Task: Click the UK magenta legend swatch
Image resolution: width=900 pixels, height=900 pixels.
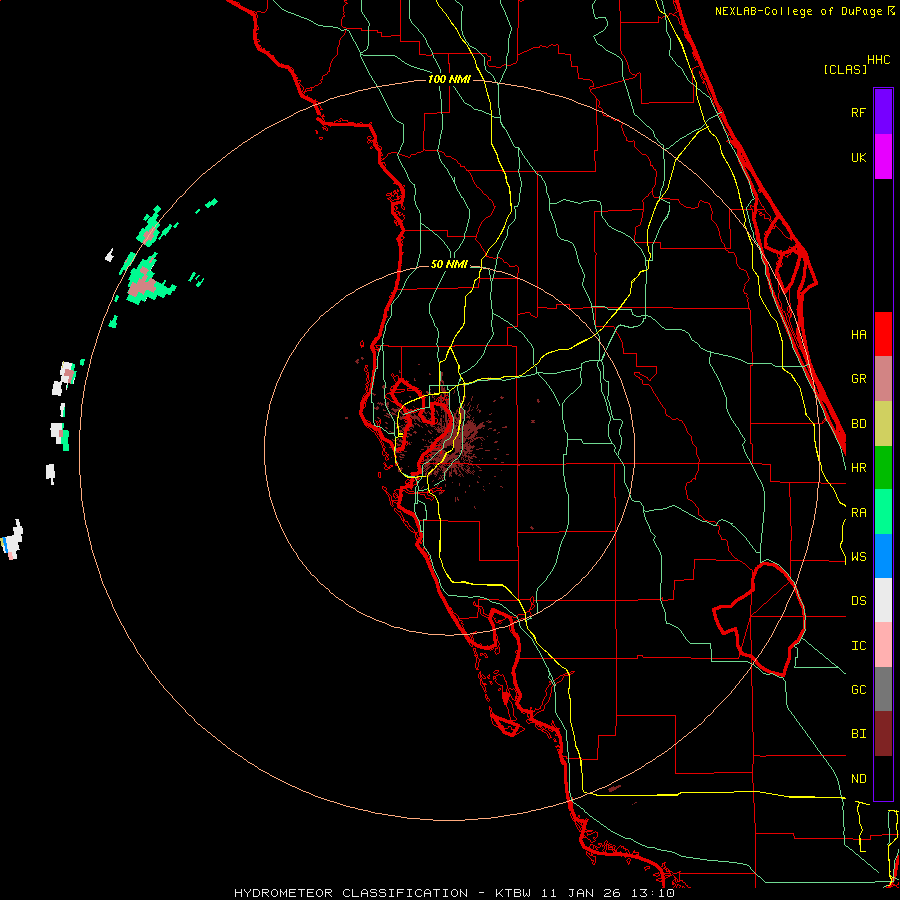Action: pos(883,157)
